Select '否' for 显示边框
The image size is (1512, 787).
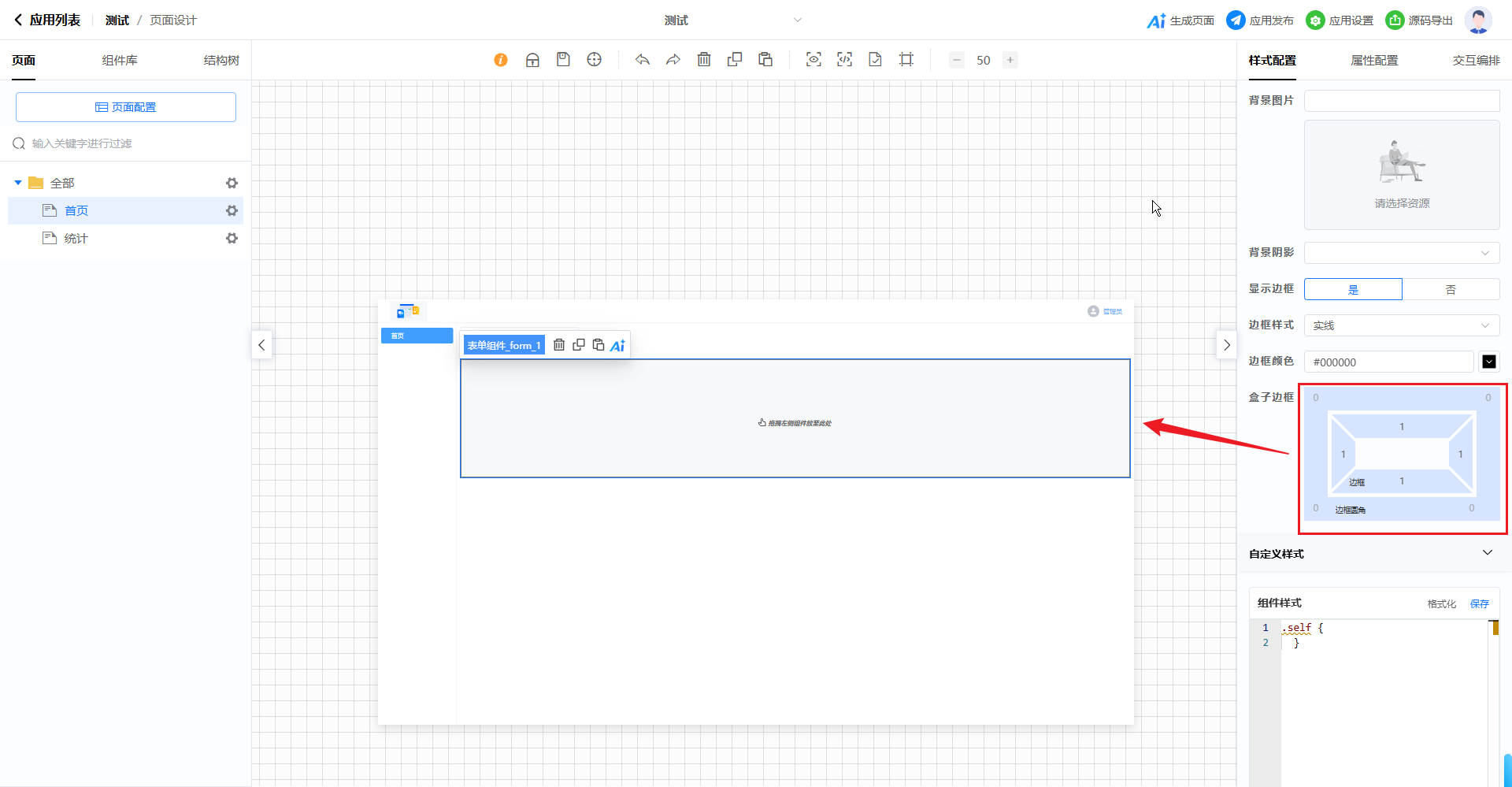pos(1451,289)
